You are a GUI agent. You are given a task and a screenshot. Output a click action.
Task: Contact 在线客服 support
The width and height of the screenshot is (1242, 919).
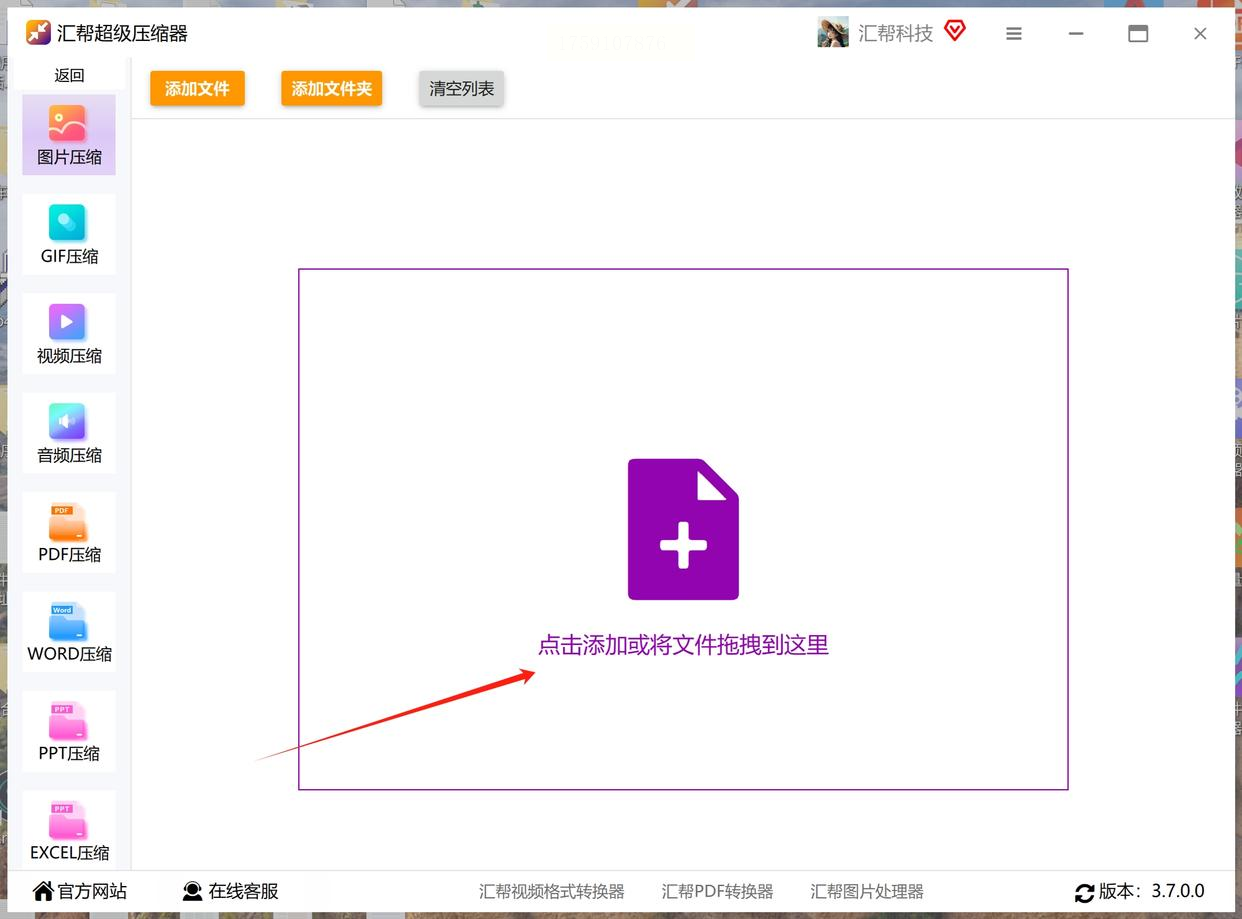[x=230, y=891]
